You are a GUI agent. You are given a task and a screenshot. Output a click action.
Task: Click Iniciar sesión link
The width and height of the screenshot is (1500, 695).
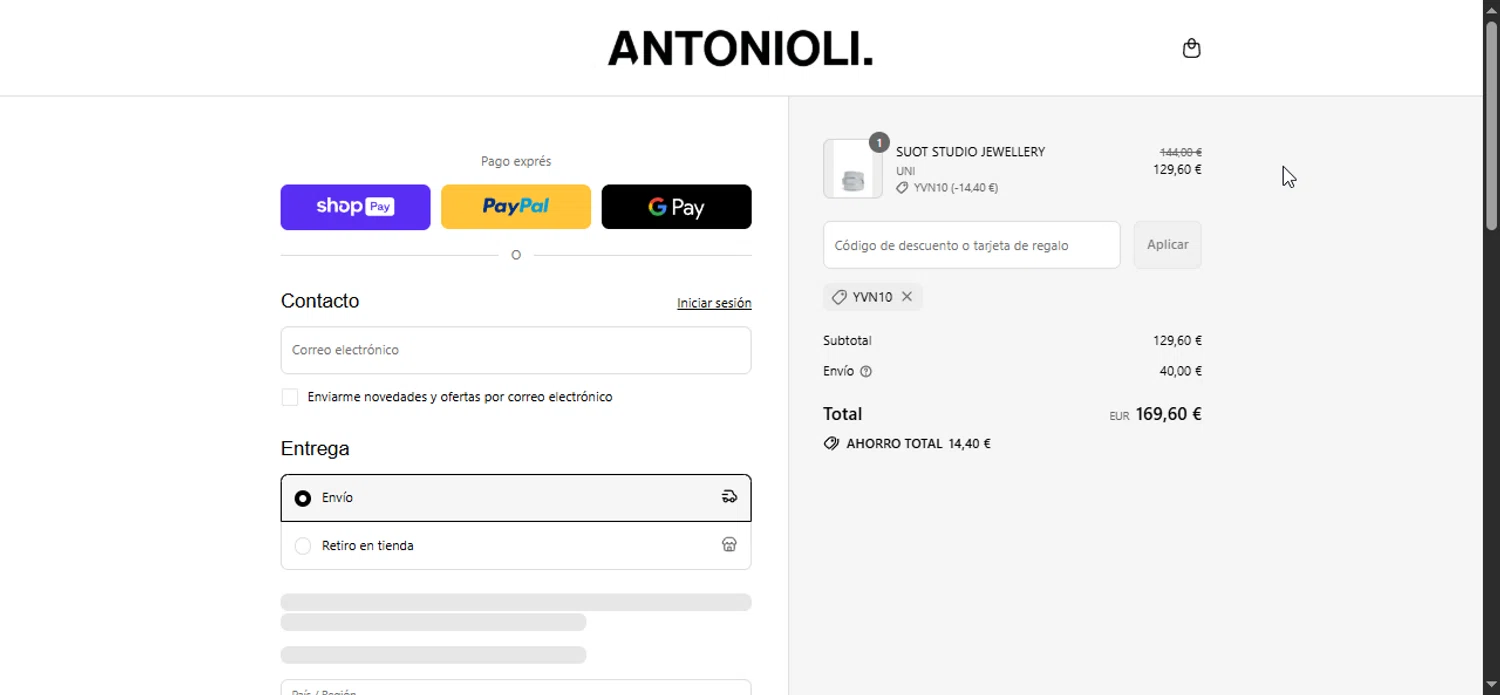[714, 303]
